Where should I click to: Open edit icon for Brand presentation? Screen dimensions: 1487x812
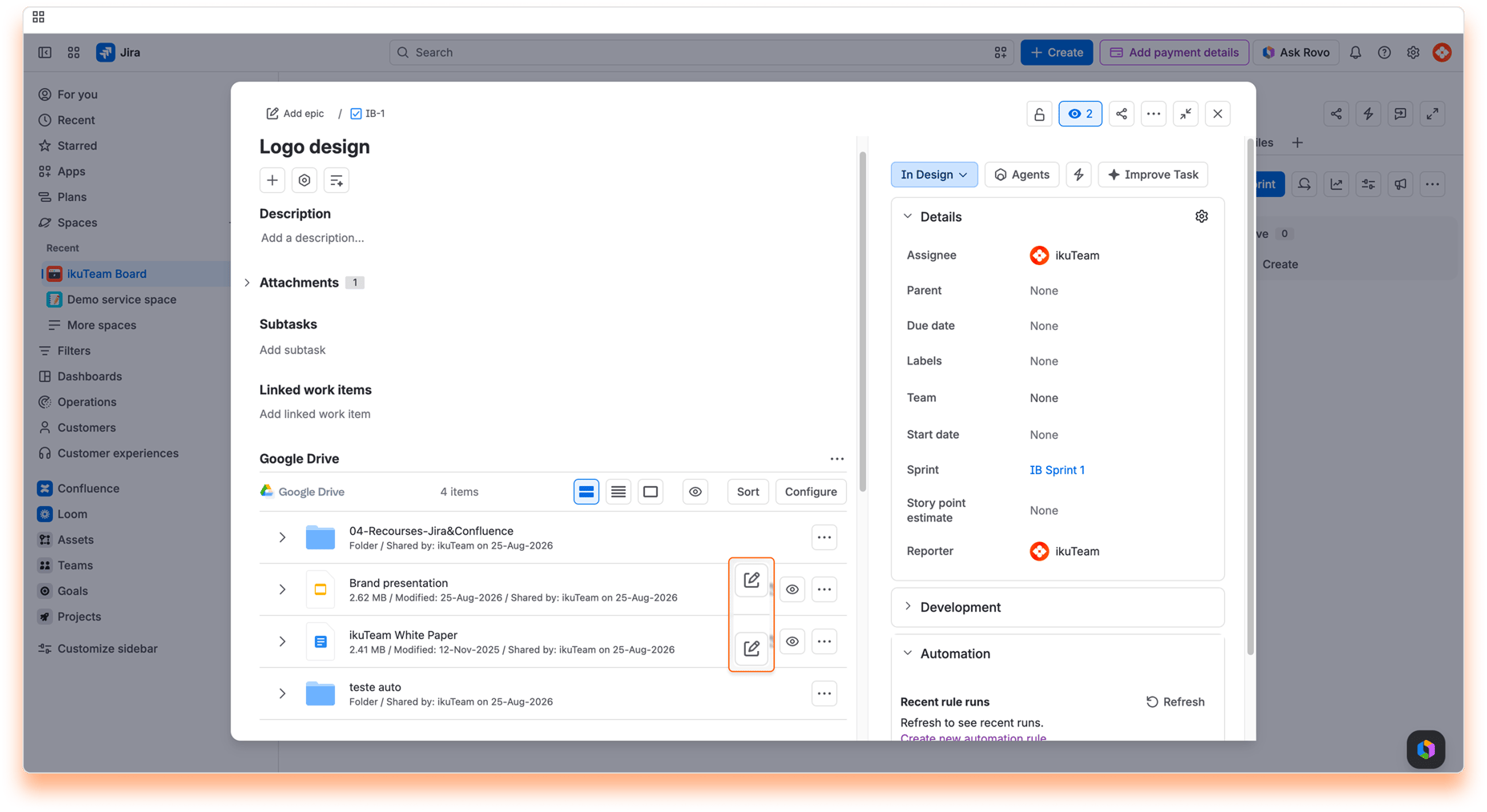752,580
